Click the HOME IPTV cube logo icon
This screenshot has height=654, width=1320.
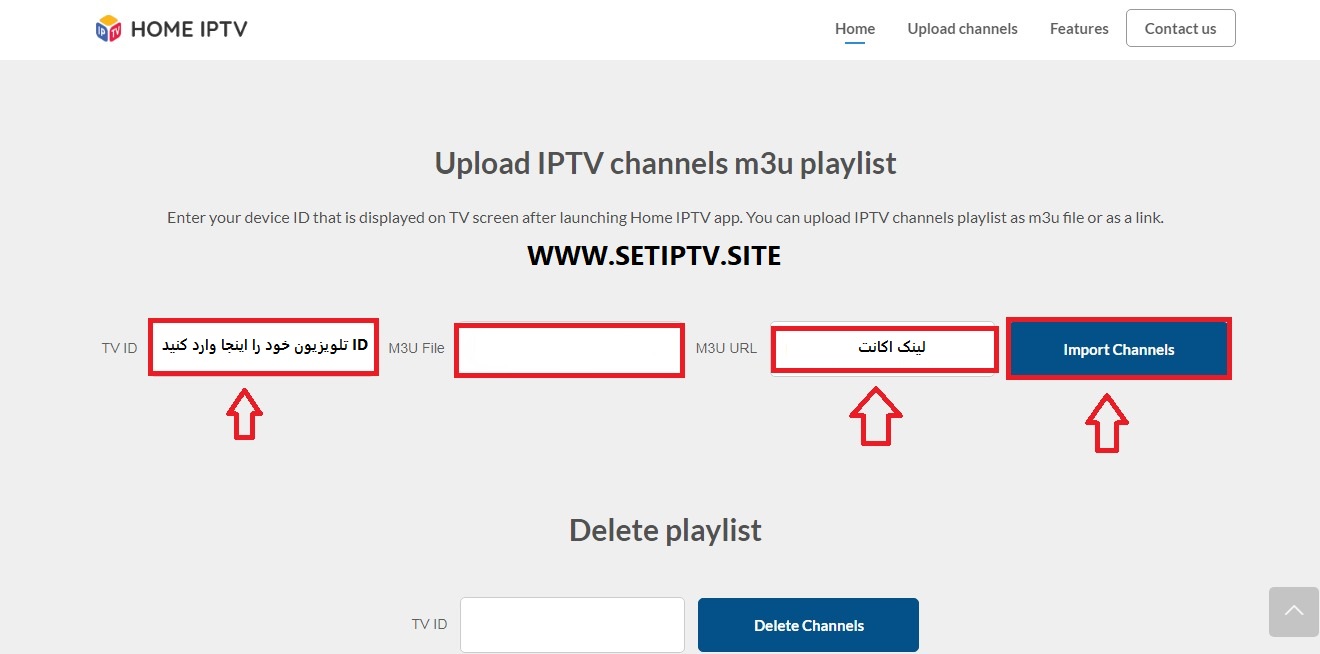tap(107, 27)
